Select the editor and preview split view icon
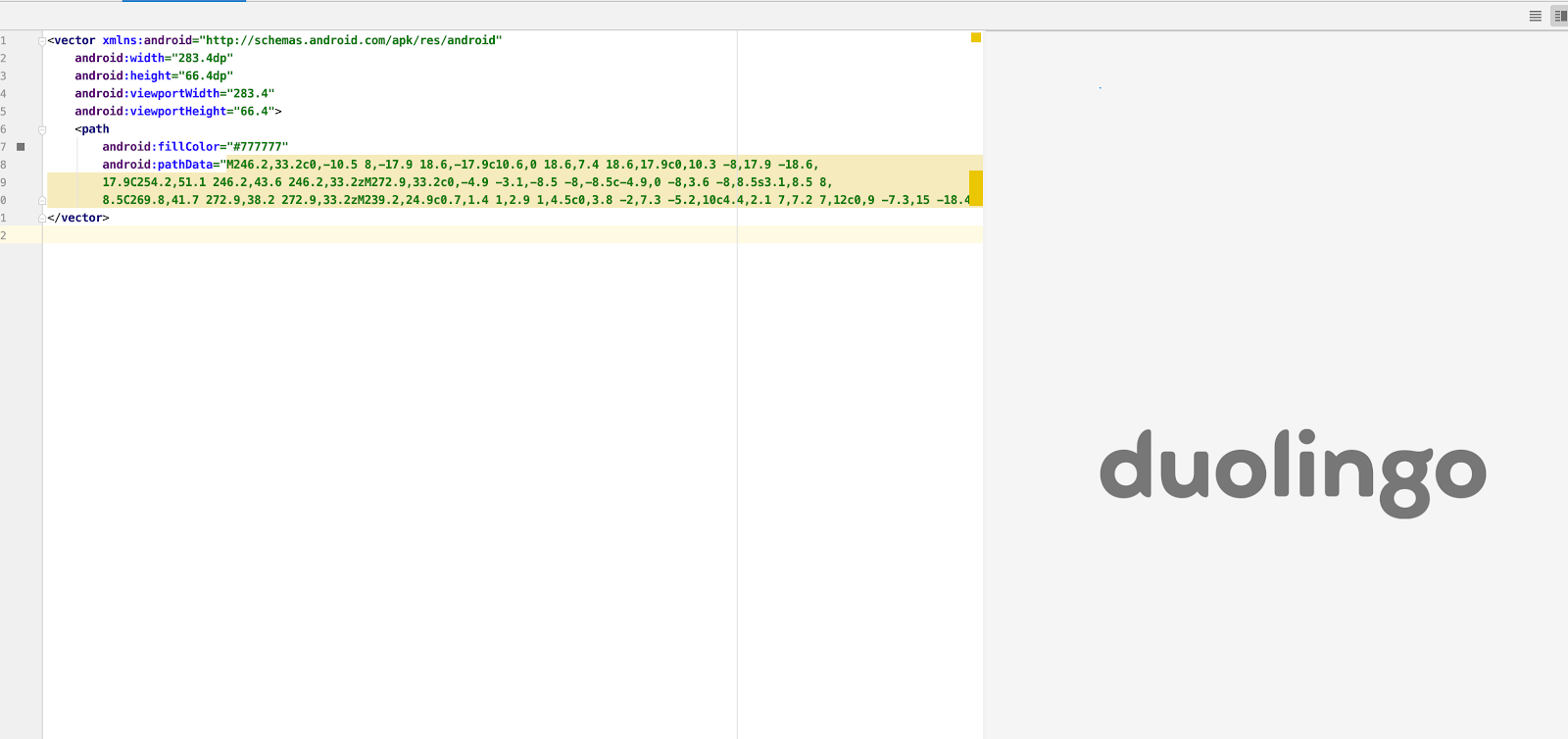This screenshot has width=1568, height=739. point(1560,16)
